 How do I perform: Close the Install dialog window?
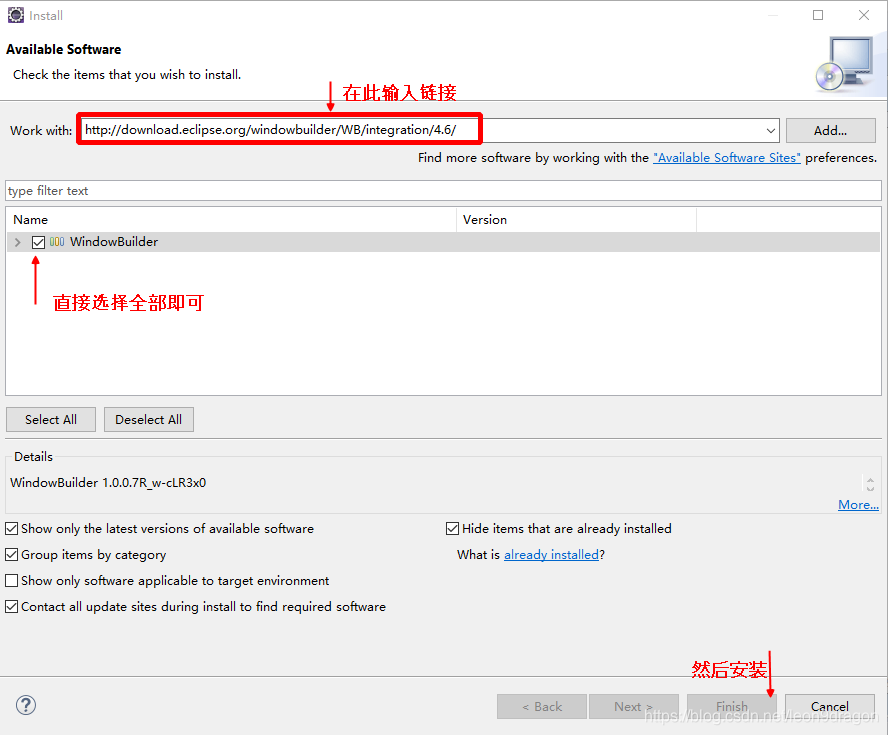pyautogui.click(x=864, y=15)
